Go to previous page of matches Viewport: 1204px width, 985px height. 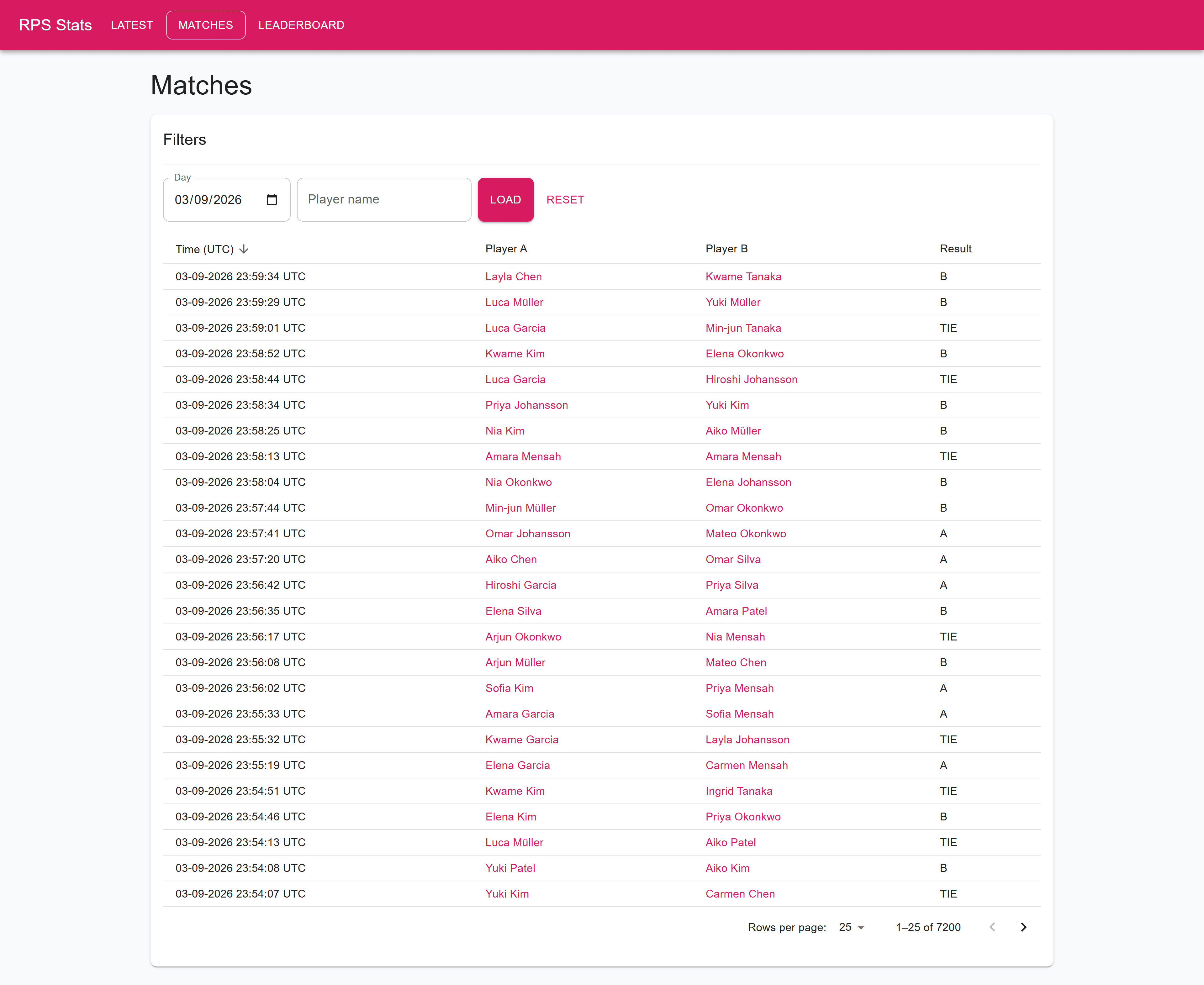coord(992,927)
